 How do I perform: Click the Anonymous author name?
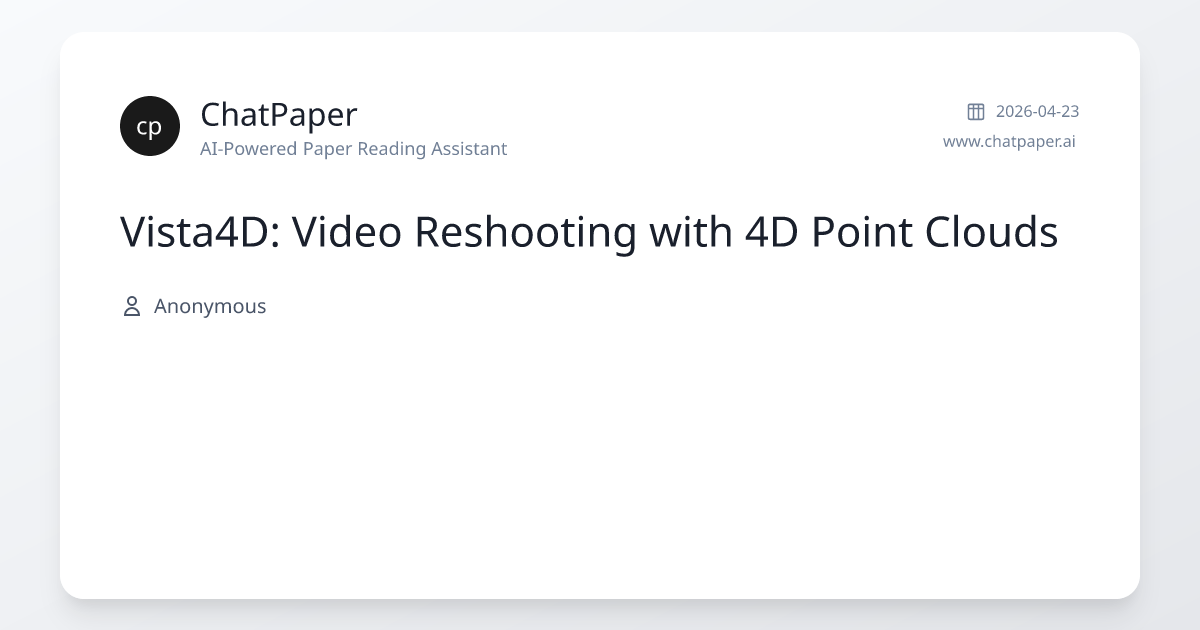click(x=210, y=306)
